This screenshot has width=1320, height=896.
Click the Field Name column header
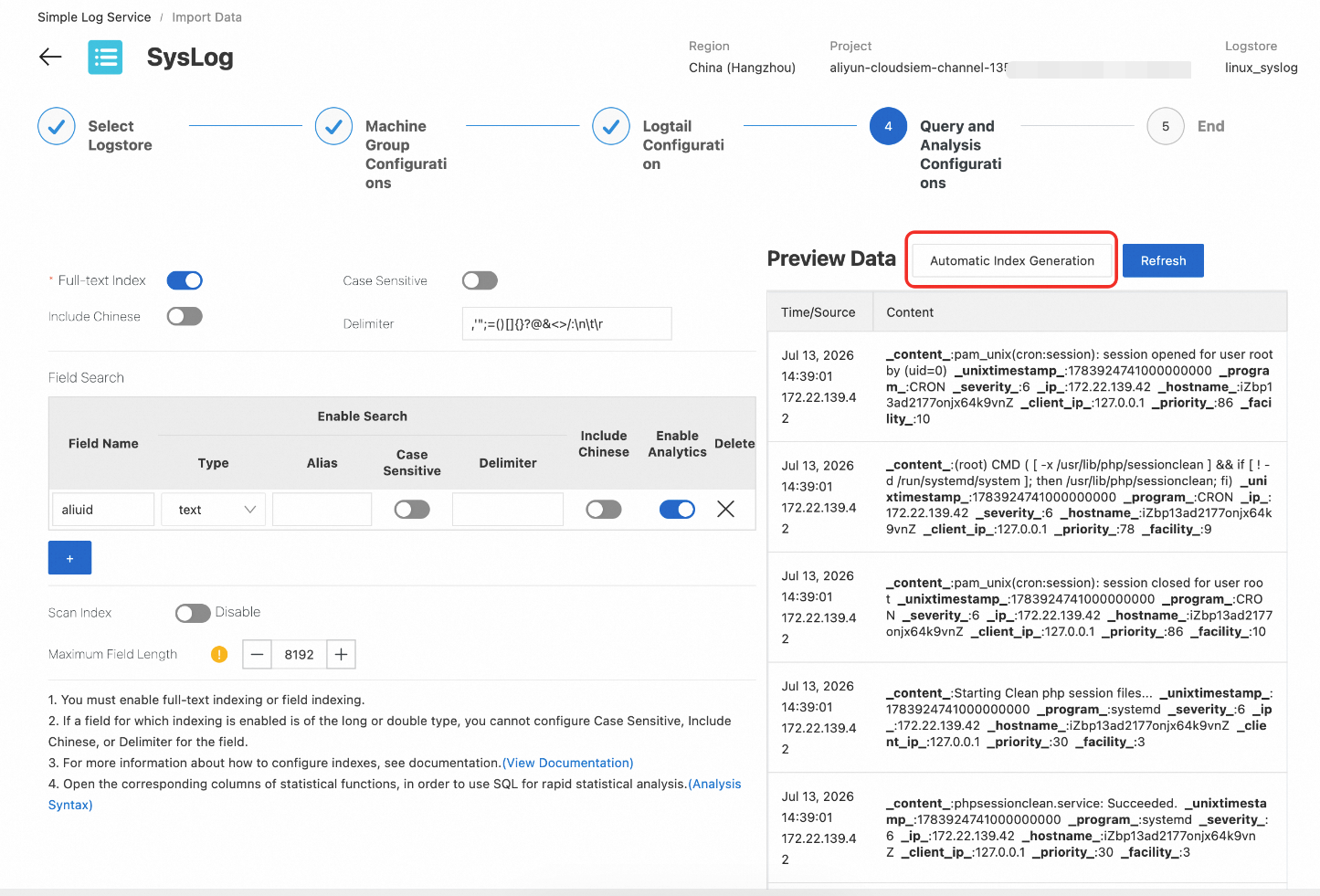[103, 443]
